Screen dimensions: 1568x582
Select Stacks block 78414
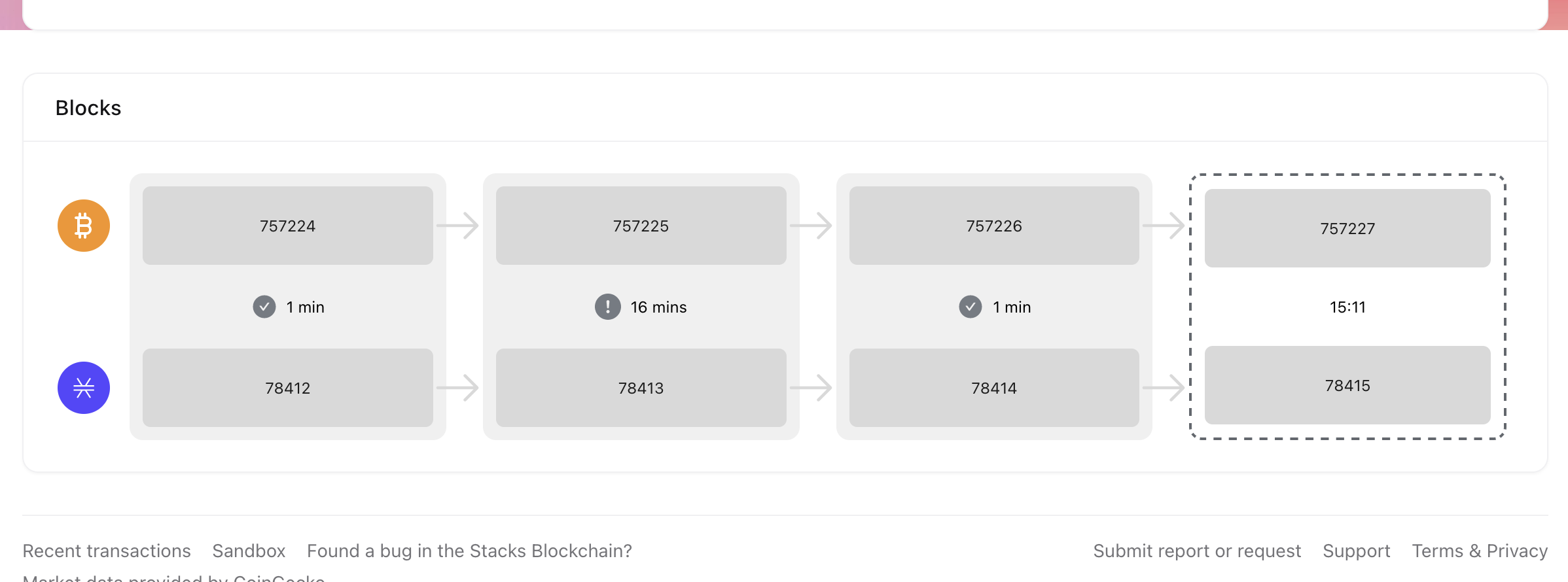click(x=993, y=387)
